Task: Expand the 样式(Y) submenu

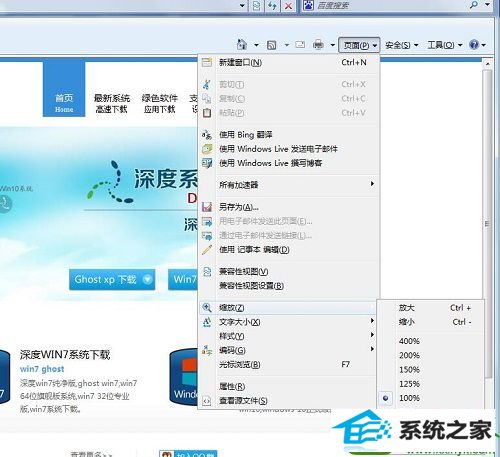Action: (289, 336)
